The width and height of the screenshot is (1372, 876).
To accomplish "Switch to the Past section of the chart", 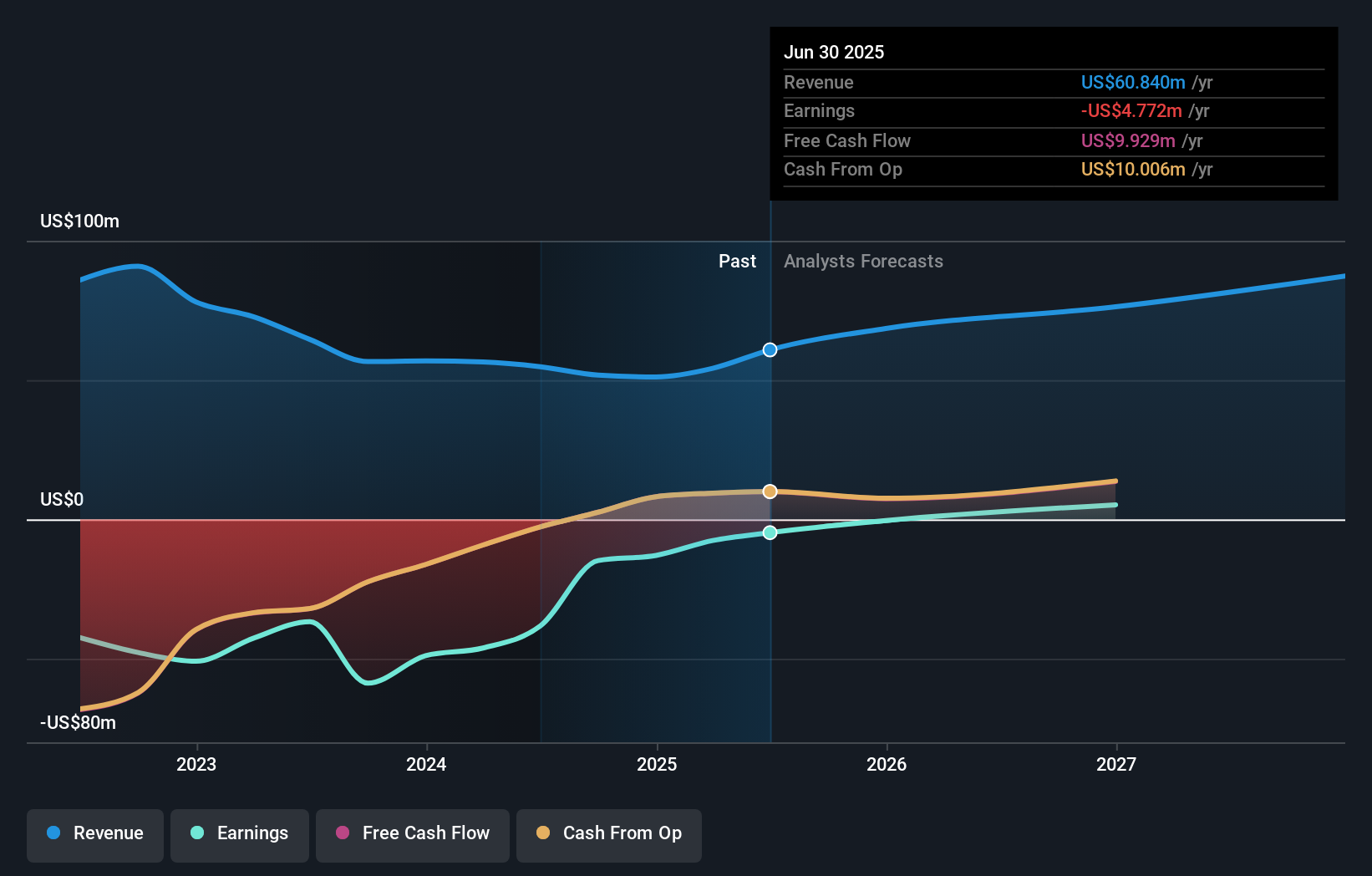I will (x=736, y=261).
